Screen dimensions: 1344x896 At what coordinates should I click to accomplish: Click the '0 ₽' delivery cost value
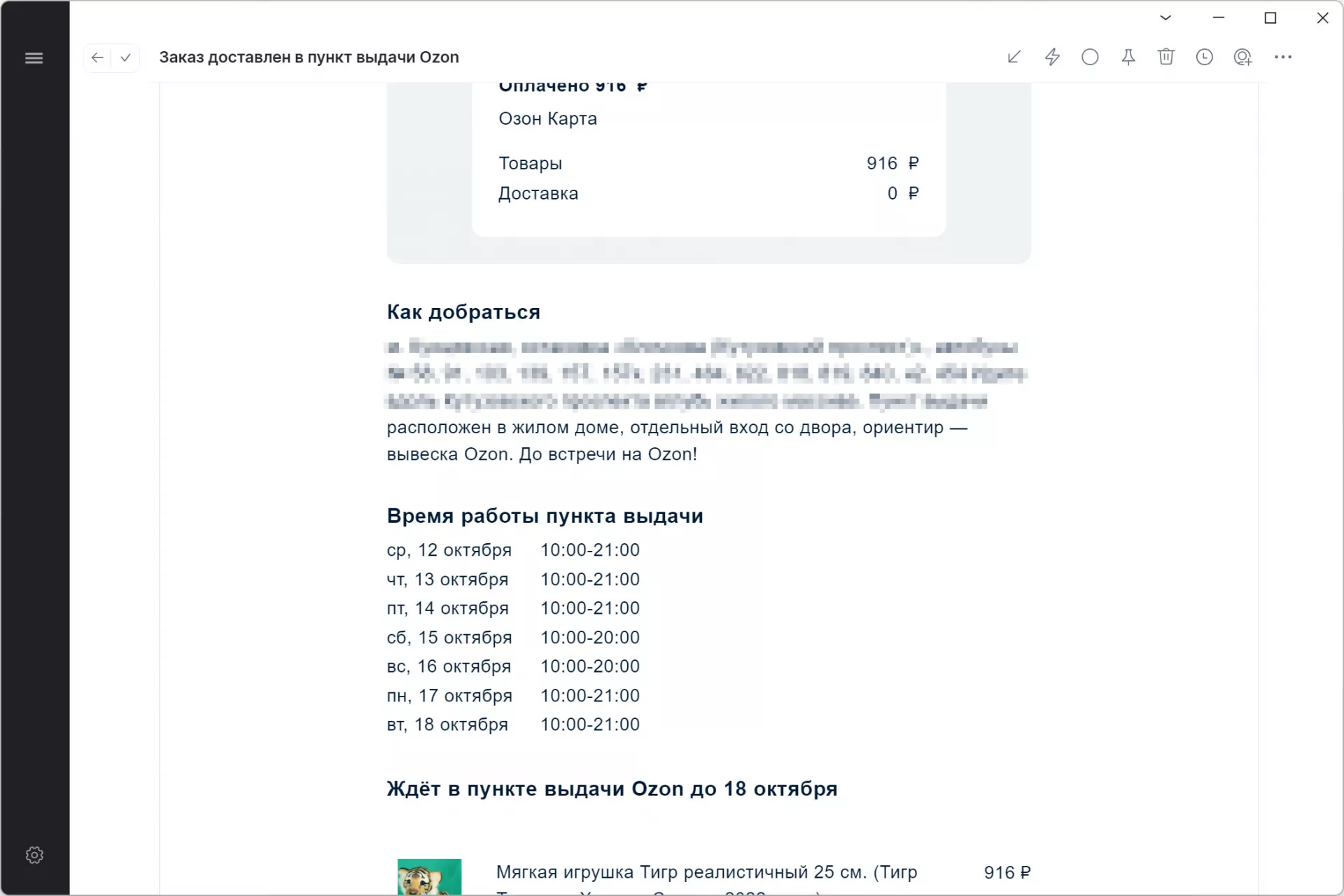tap(903, 193)
